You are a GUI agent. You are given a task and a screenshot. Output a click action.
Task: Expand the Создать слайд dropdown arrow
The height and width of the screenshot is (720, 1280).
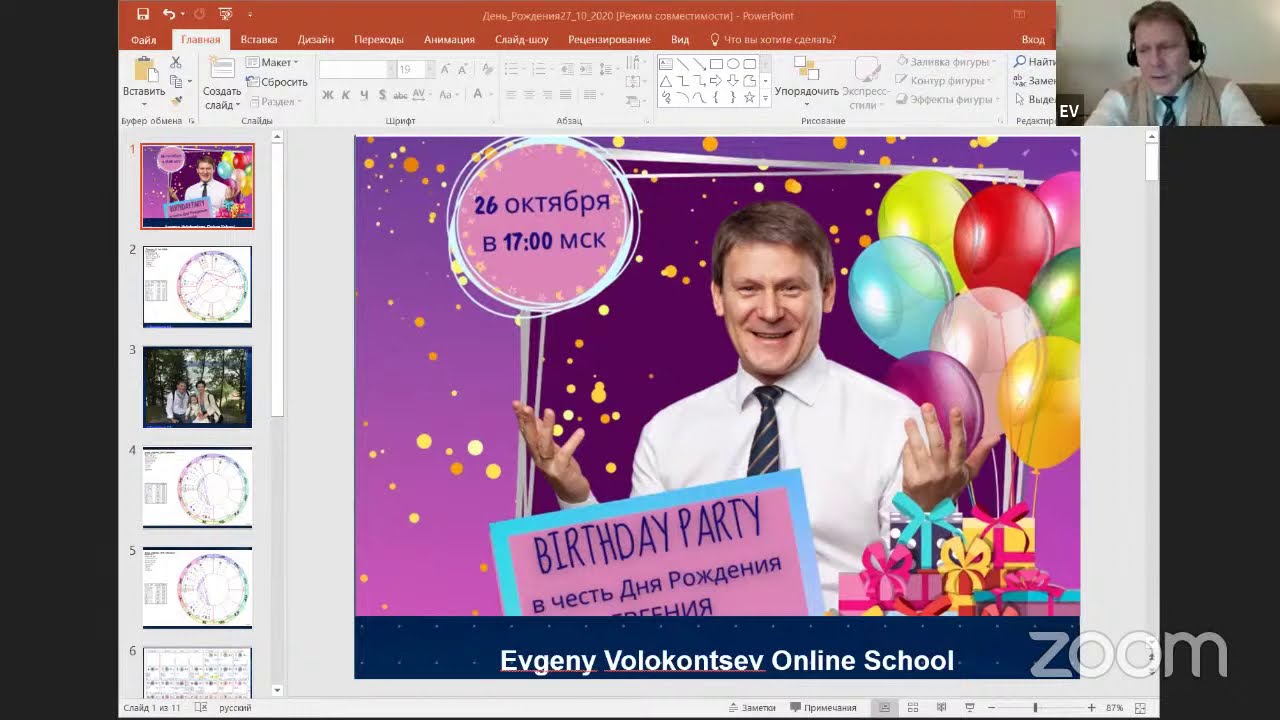238,105
